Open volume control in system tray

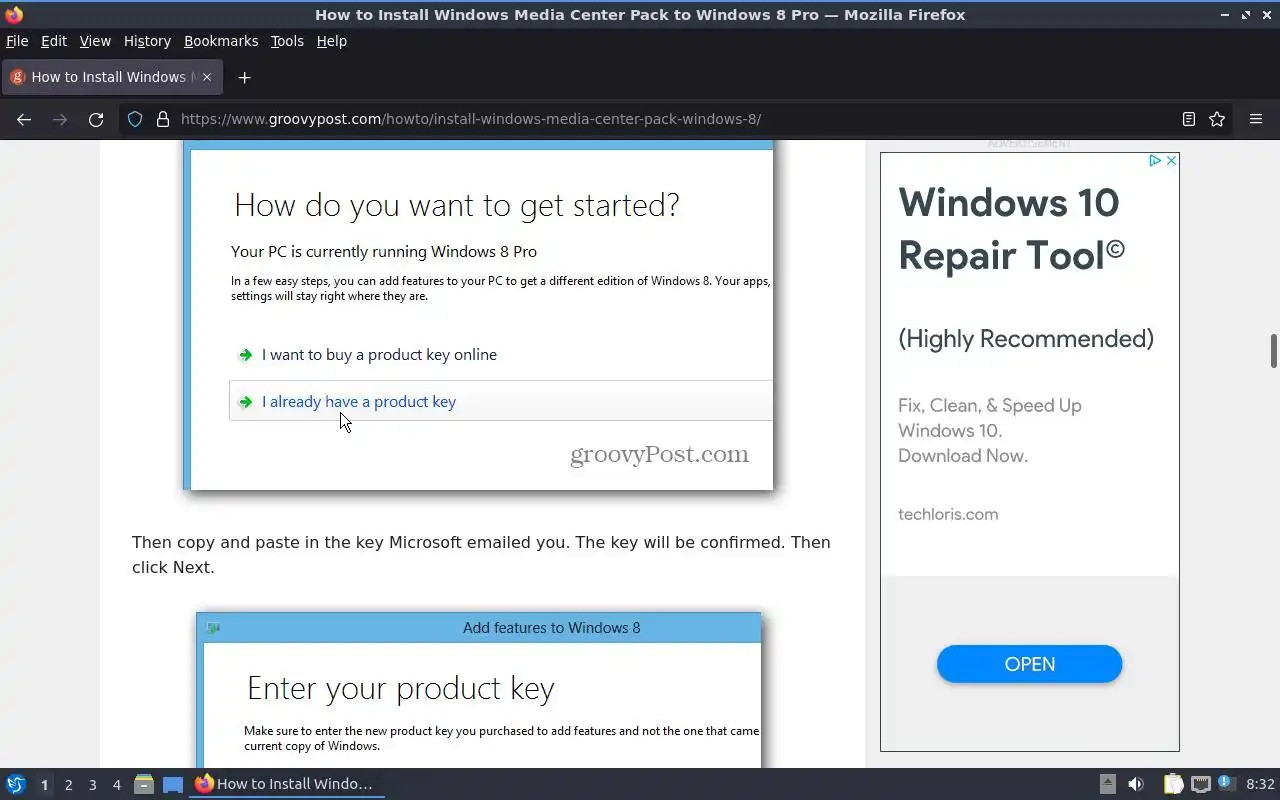point(1136,784)
